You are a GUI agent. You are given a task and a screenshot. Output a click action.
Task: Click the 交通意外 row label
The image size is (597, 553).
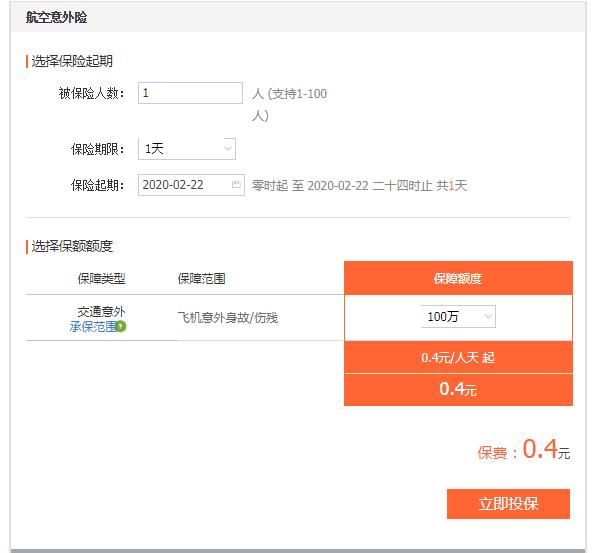pos(102,312)
